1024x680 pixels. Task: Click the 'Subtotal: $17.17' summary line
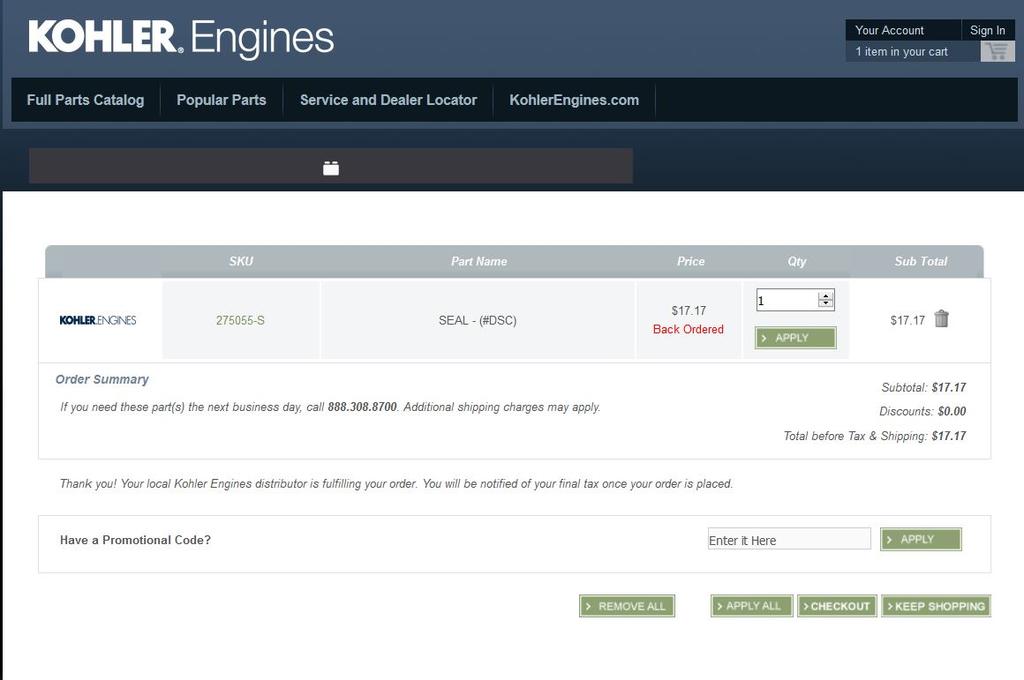click(923, 387)
